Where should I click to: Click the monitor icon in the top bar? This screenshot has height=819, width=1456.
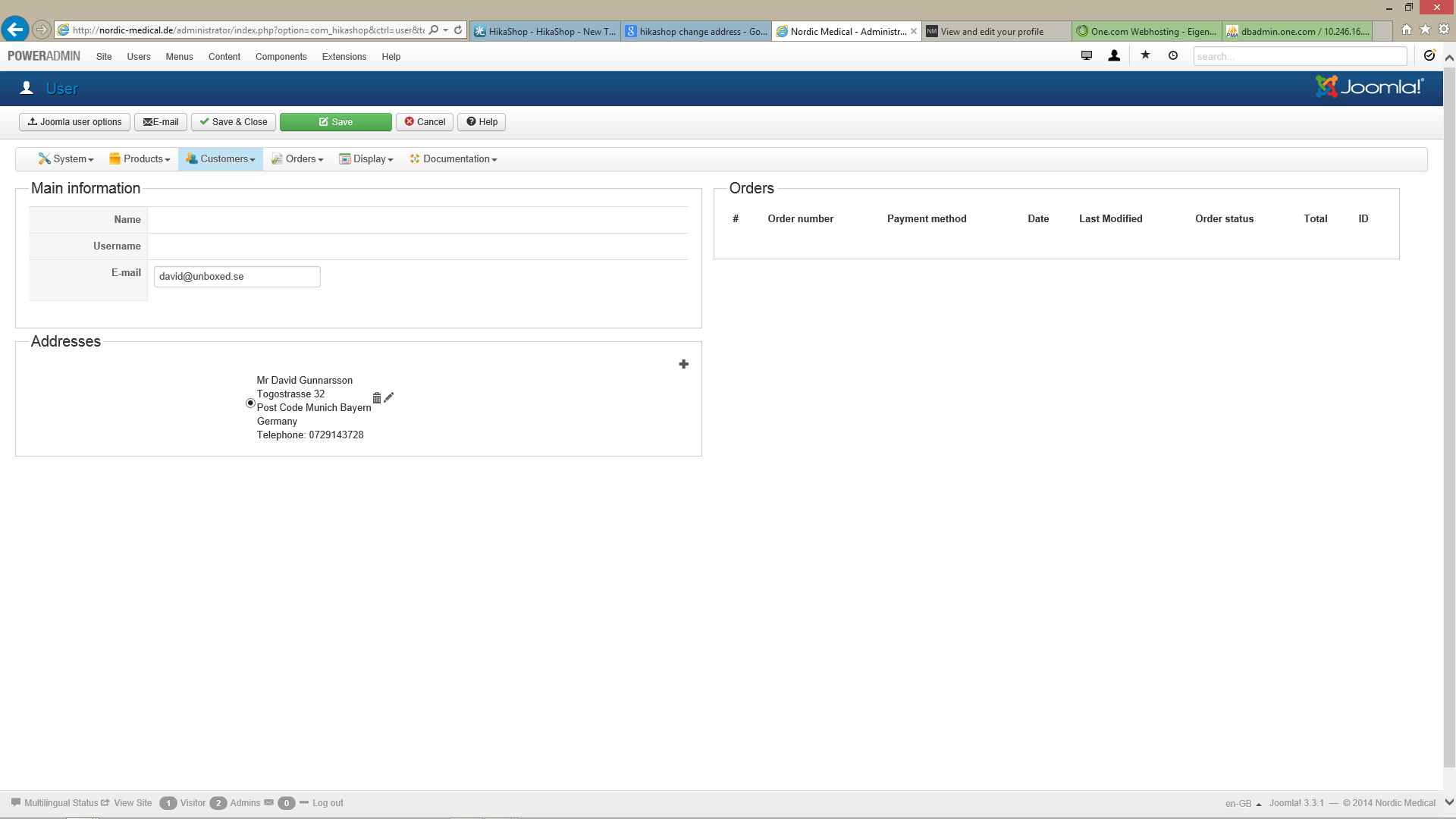1087,55
